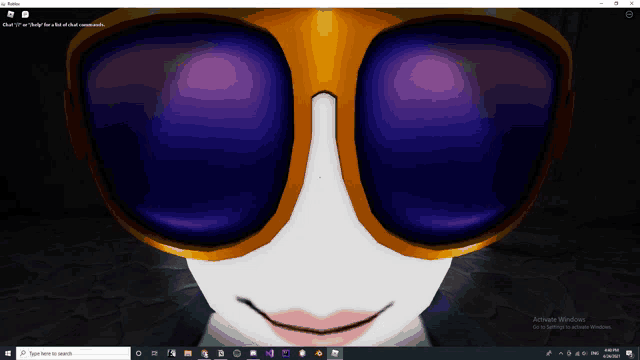Open the taskbar clock and date

pos(611,353)
